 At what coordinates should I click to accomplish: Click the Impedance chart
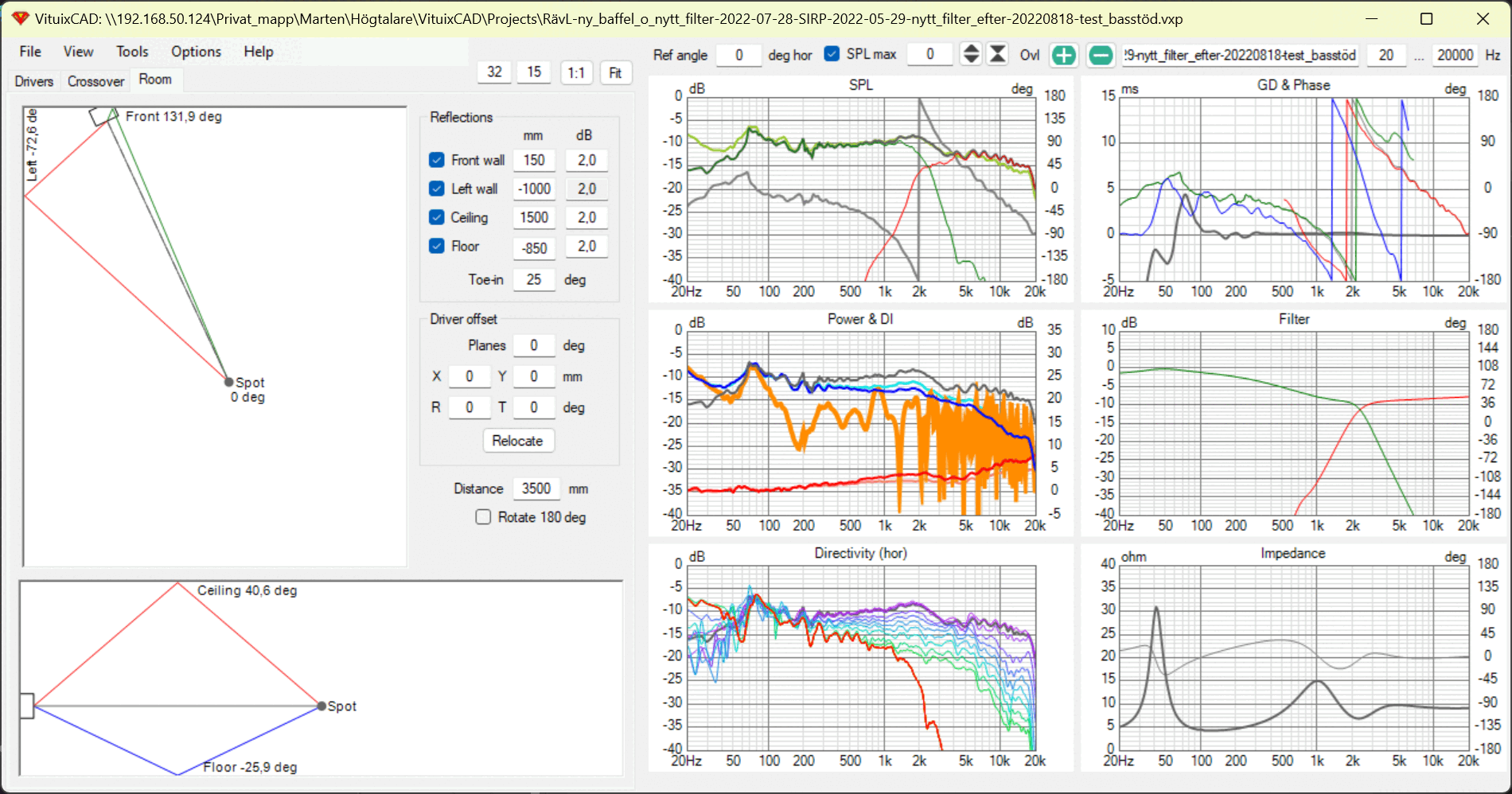pyautogui.click(x=1293, y=657)
